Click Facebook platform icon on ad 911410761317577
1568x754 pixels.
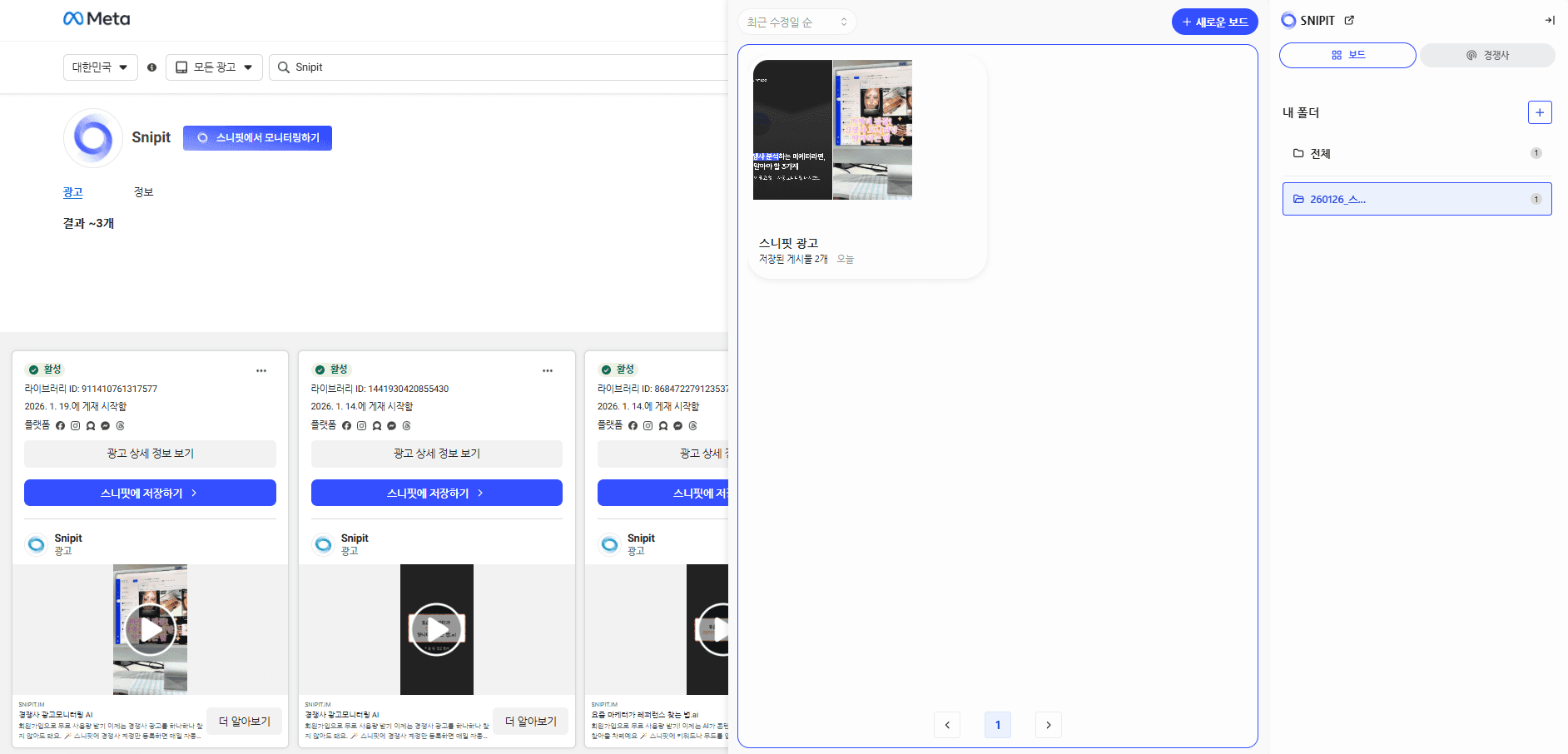[x=60, y=425]
